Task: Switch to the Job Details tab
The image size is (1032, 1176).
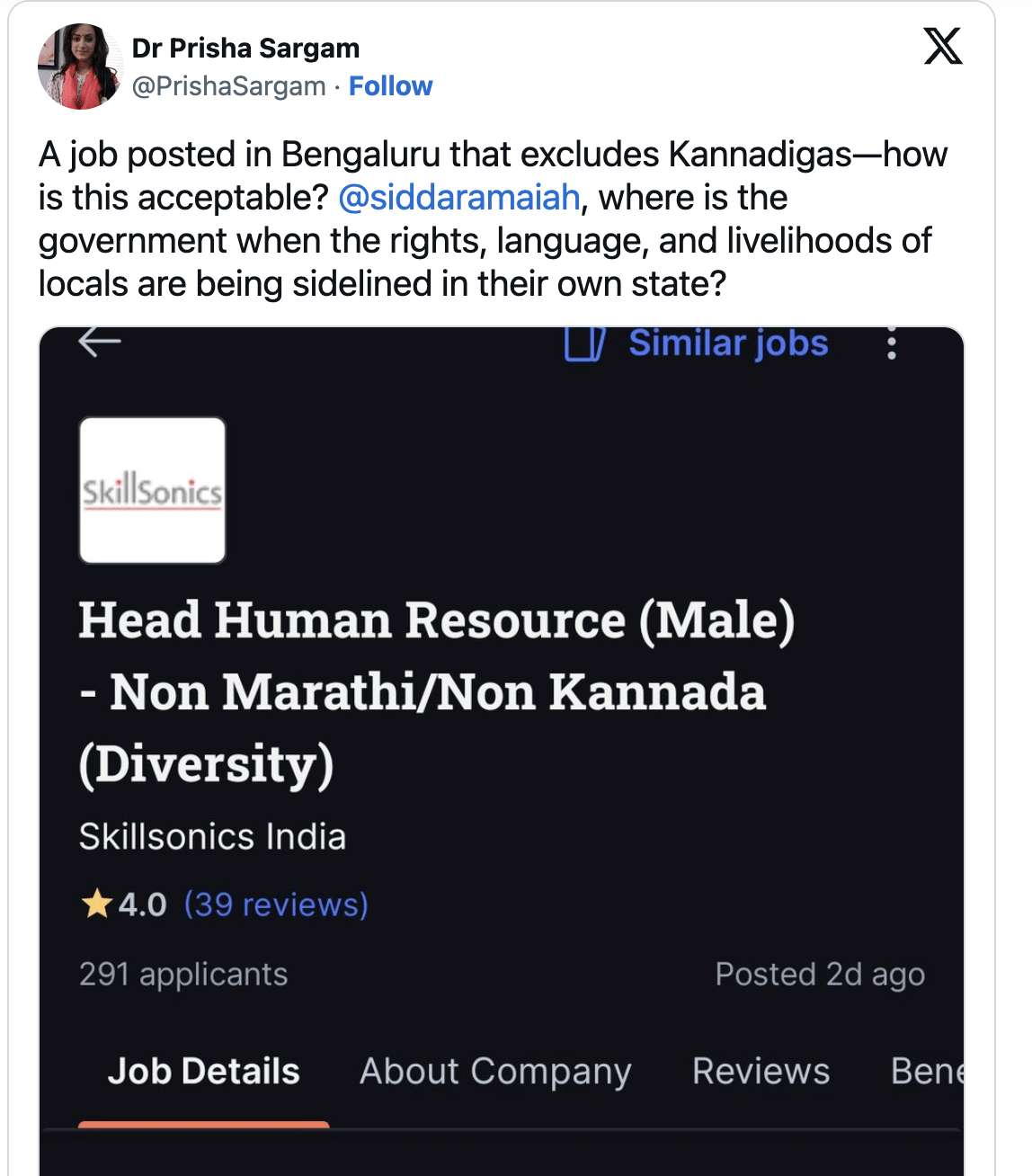Action: pyautogui.click(x=204, y=1072)
